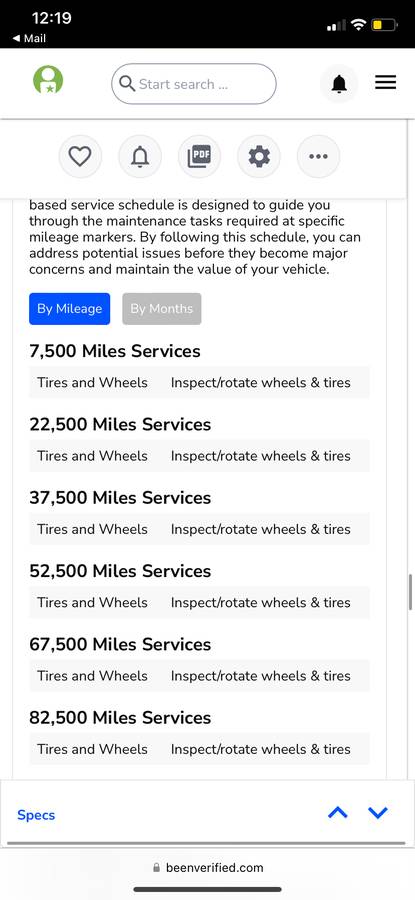Open the Specs section label
Image resolution: width=415 pixels, height=900 pixels.
(x=36, y=815)
